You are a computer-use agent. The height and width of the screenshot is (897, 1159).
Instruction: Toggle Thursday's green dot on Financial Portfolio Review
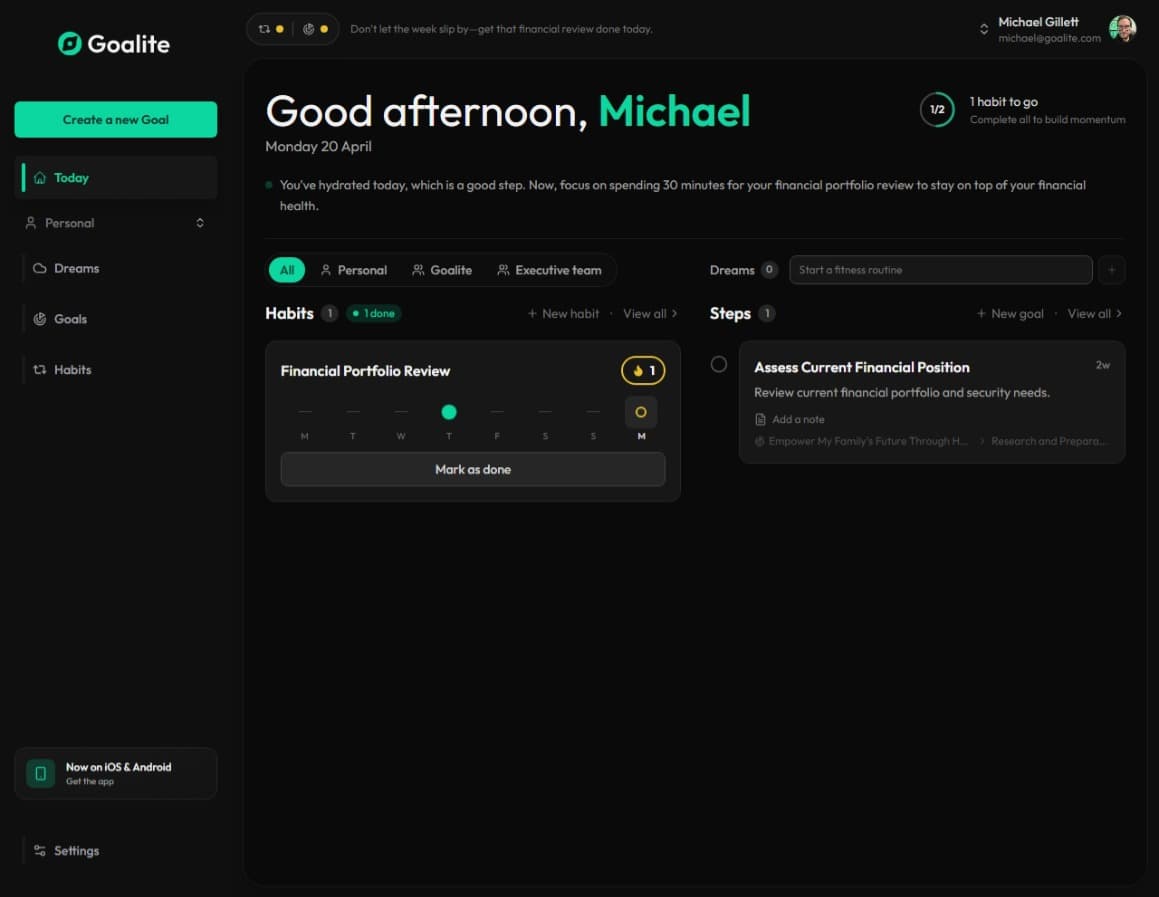click(x=449, y=412)
